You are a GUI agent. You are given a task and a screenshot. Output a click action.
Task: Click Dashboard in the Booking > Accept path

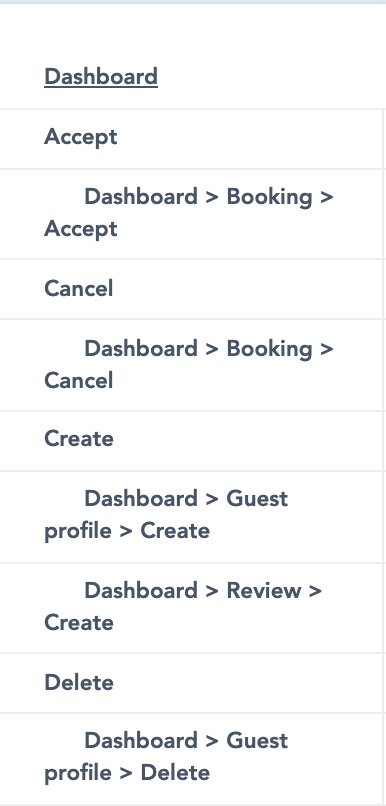tap(141, 197)
